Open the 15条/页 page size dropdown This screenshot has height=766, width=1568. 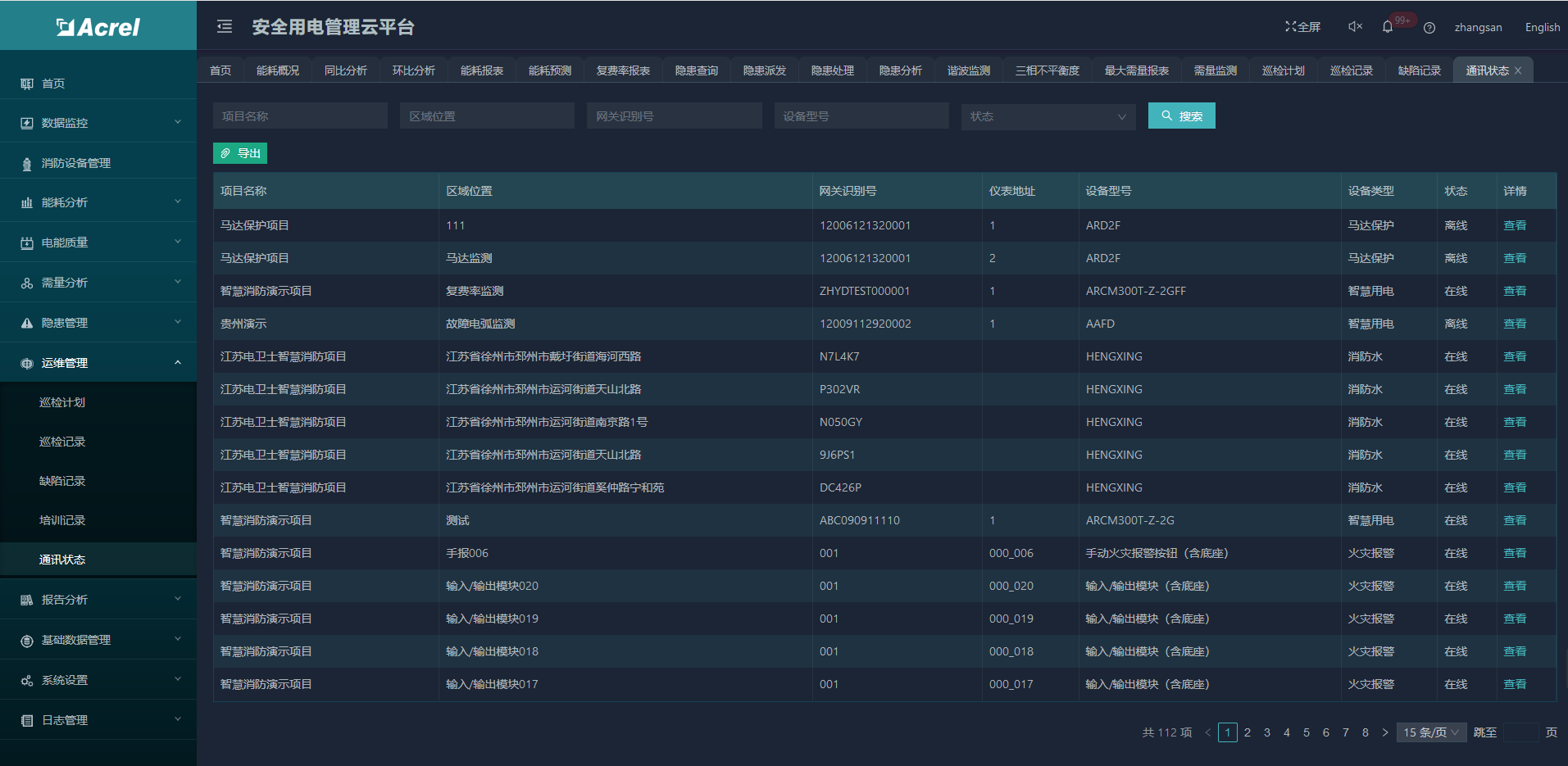pos(1430,732)
